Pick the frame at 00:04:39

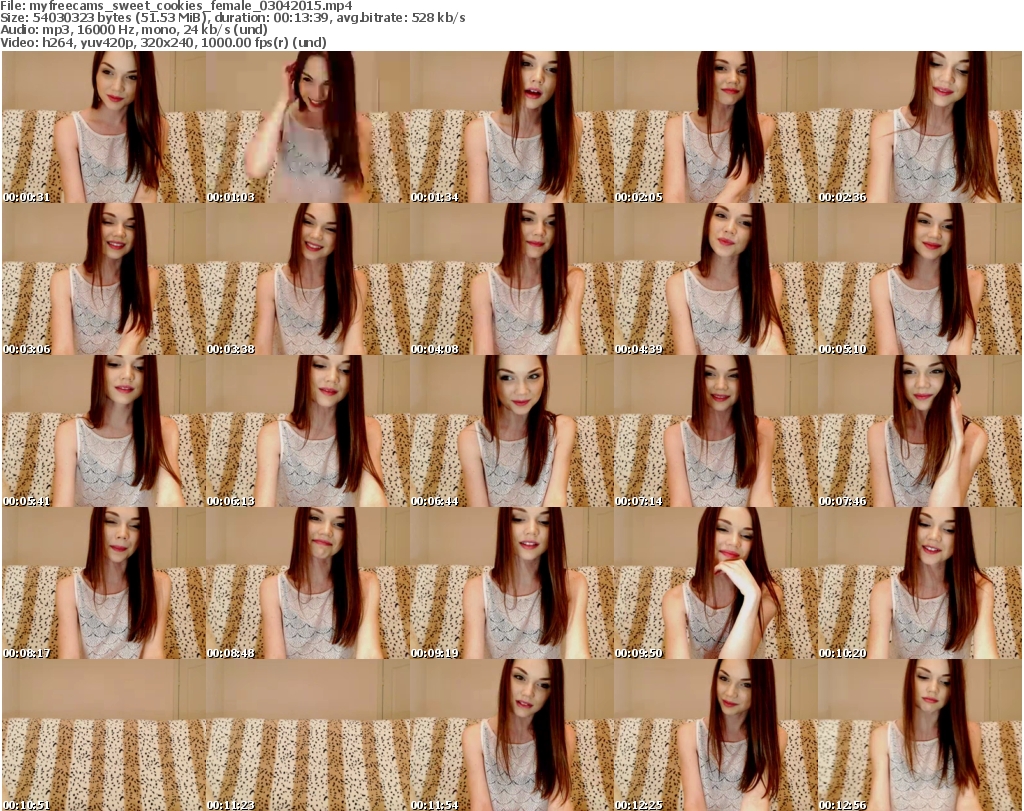coord(716,279)
